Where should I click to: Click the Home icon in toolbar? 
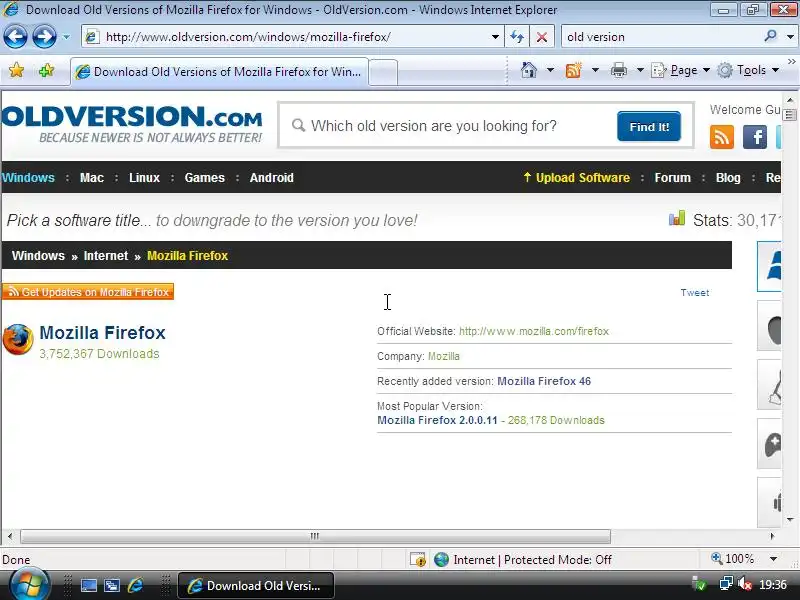click(529, 70)
